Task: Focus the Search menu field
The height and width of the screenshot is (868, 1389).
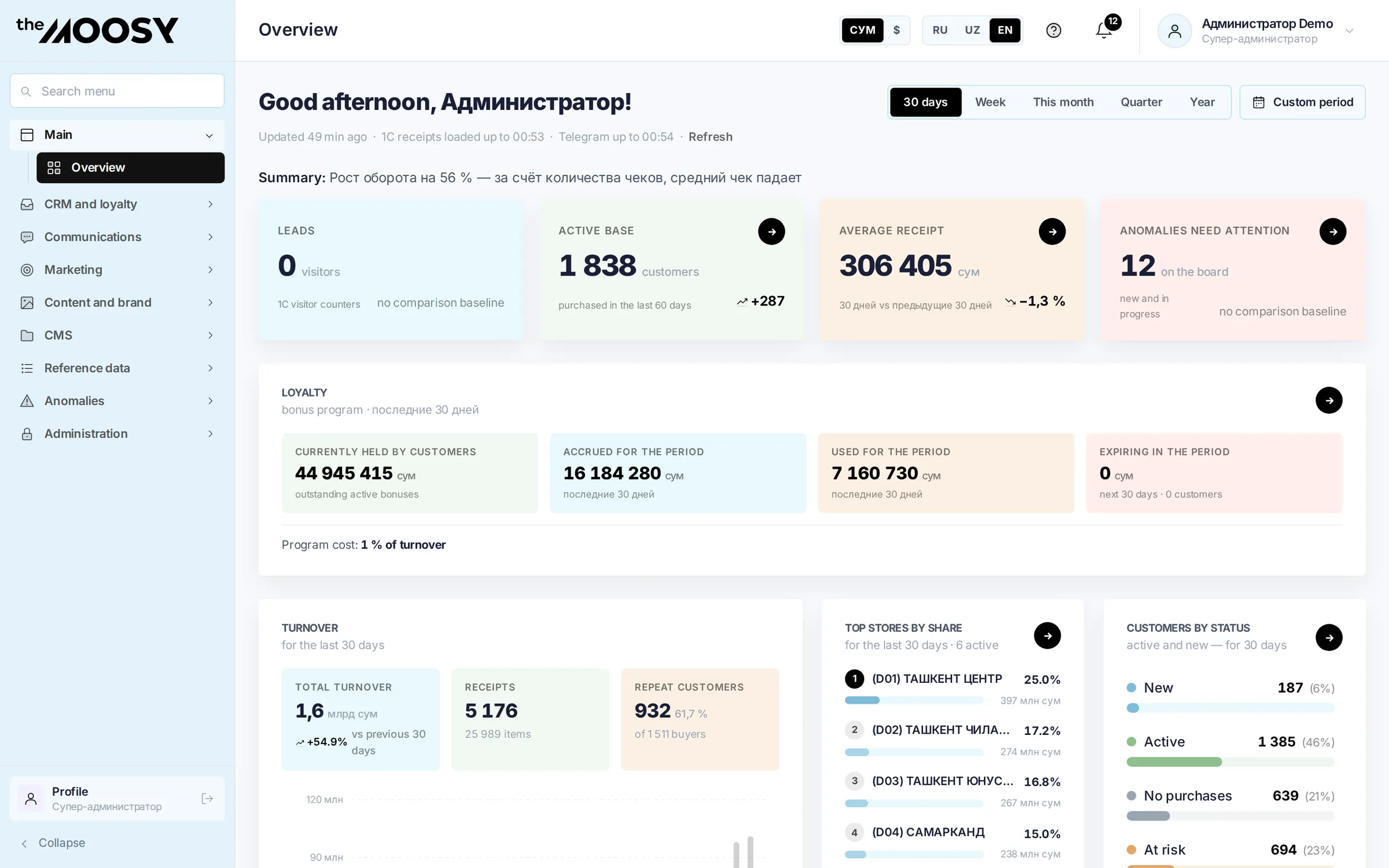Action: coord(117,91)
